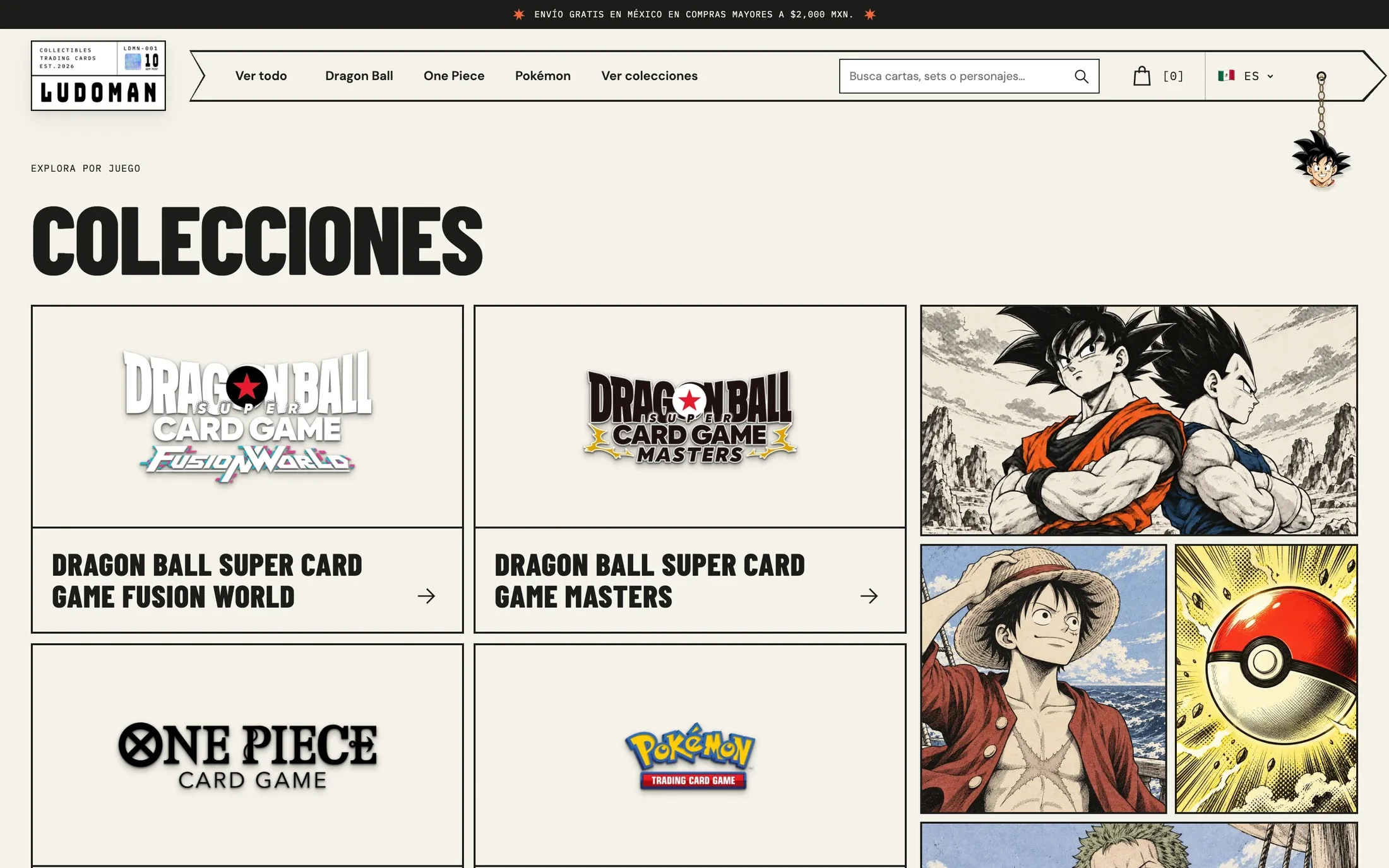
Task: Open Pokémon menu item
Action: tap(542, 76)
